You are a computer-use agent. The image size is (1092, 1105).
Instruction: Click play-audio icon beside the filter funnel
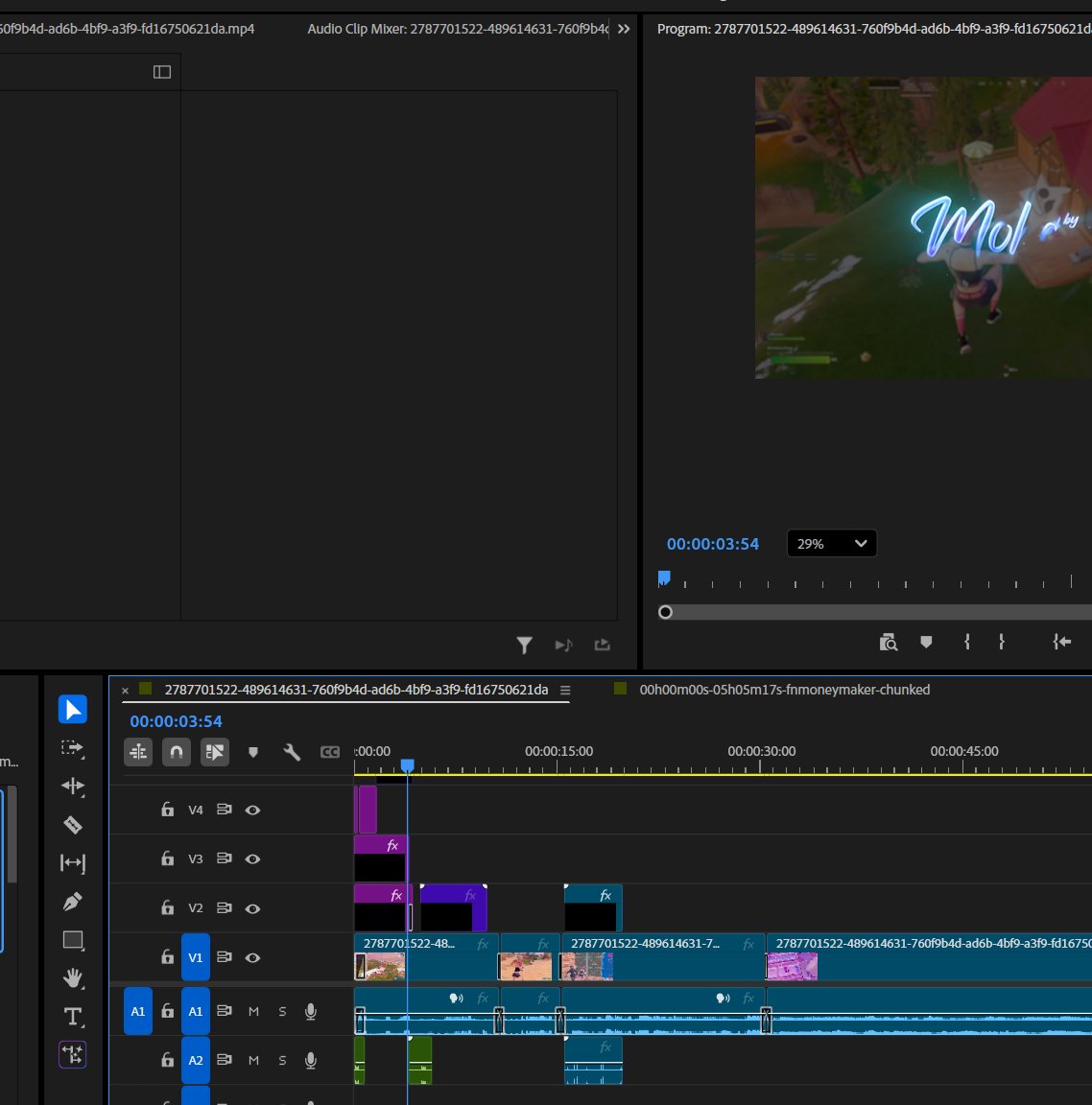click(x=563, y=645)
